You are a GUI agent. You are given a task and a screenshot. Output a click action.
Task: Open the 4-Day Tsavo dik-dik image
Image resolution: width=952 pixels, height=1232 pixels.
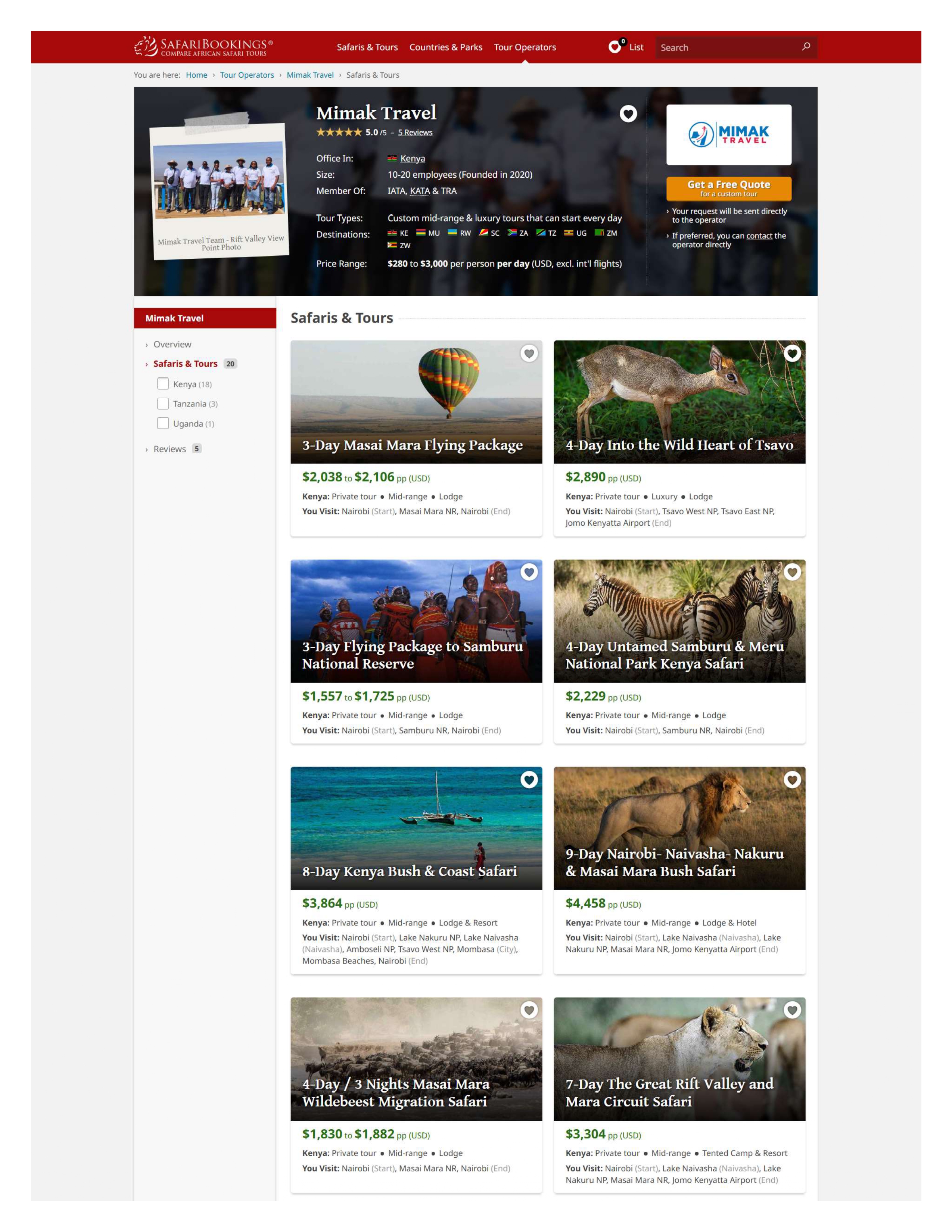(679, 402)
